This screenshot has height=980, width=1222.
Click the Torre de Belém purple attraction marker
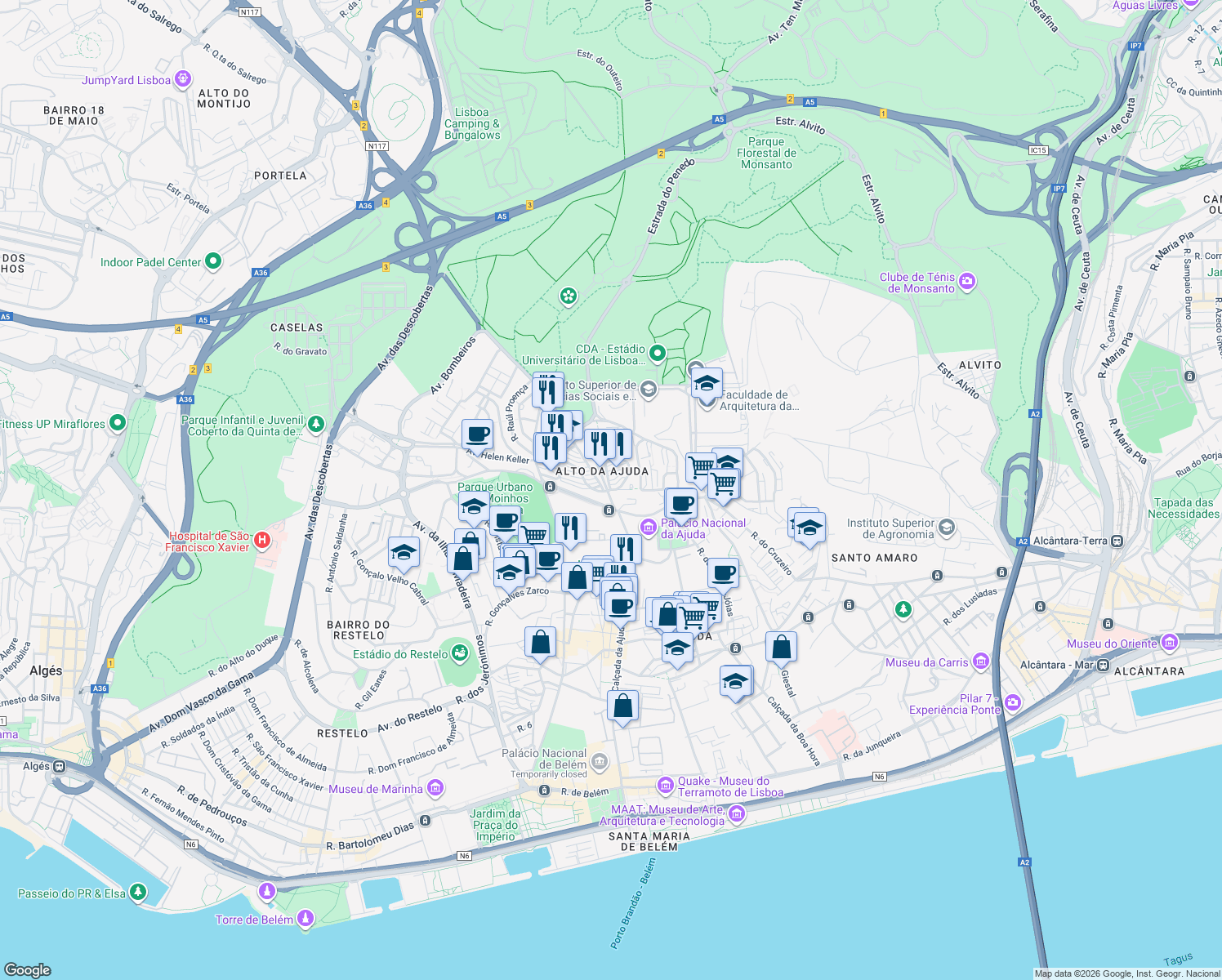click(305, 918)
